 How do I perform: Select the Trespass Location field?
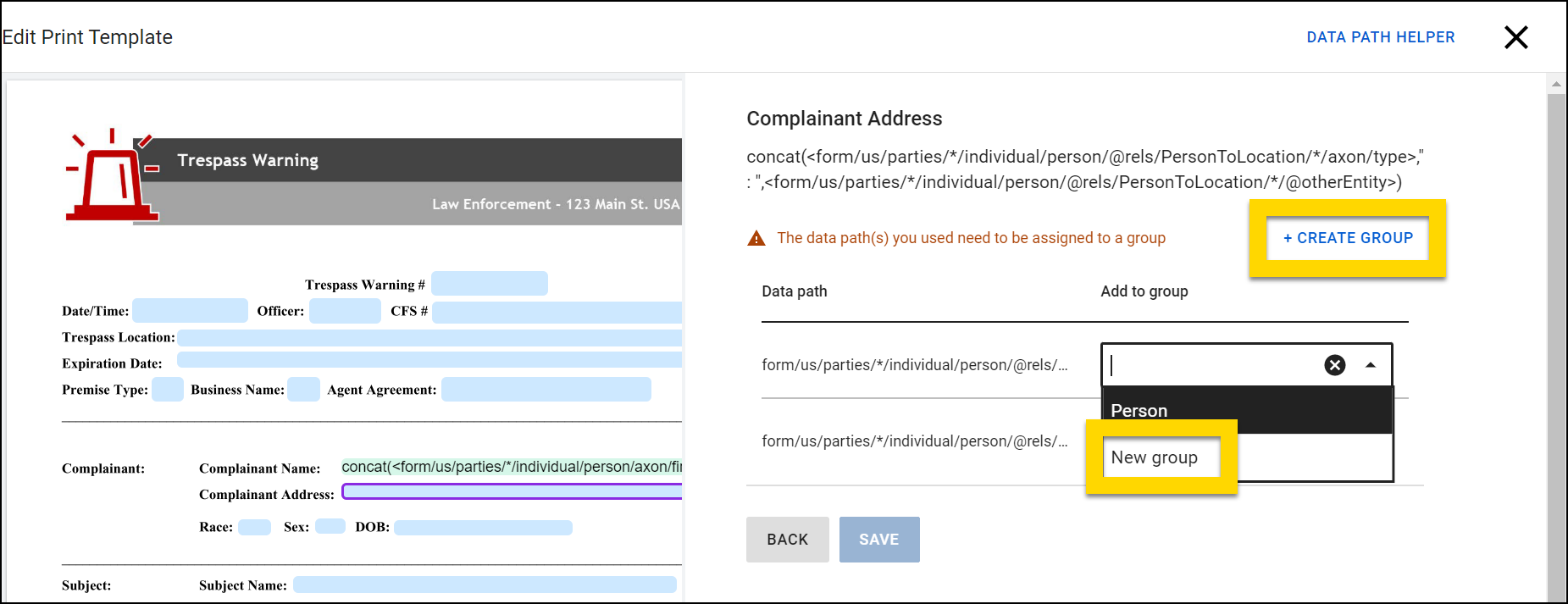429,338
